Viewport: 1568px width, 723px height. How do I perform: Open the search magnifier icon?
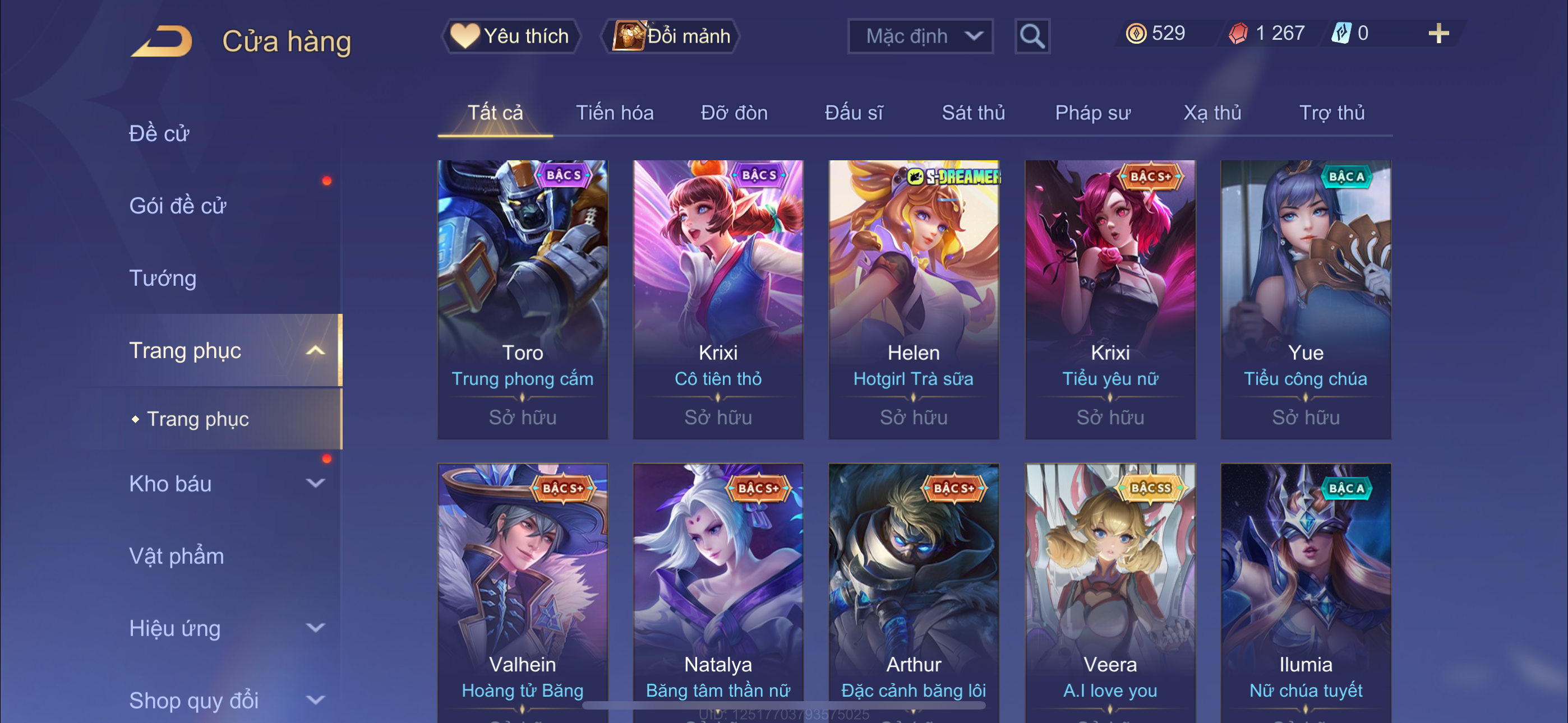1032,36
